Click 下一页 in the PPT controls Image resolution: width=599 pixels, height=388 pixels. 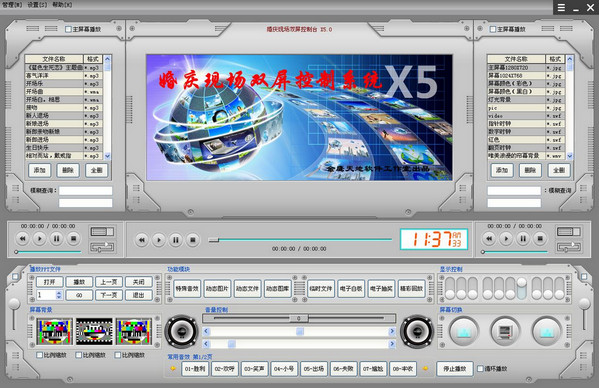point(109,295)
